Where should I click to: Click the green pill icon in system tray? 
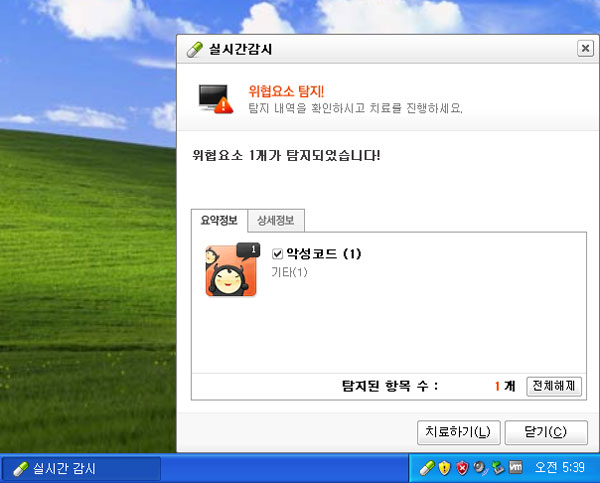pyautogui.click(x=425, y=467)
